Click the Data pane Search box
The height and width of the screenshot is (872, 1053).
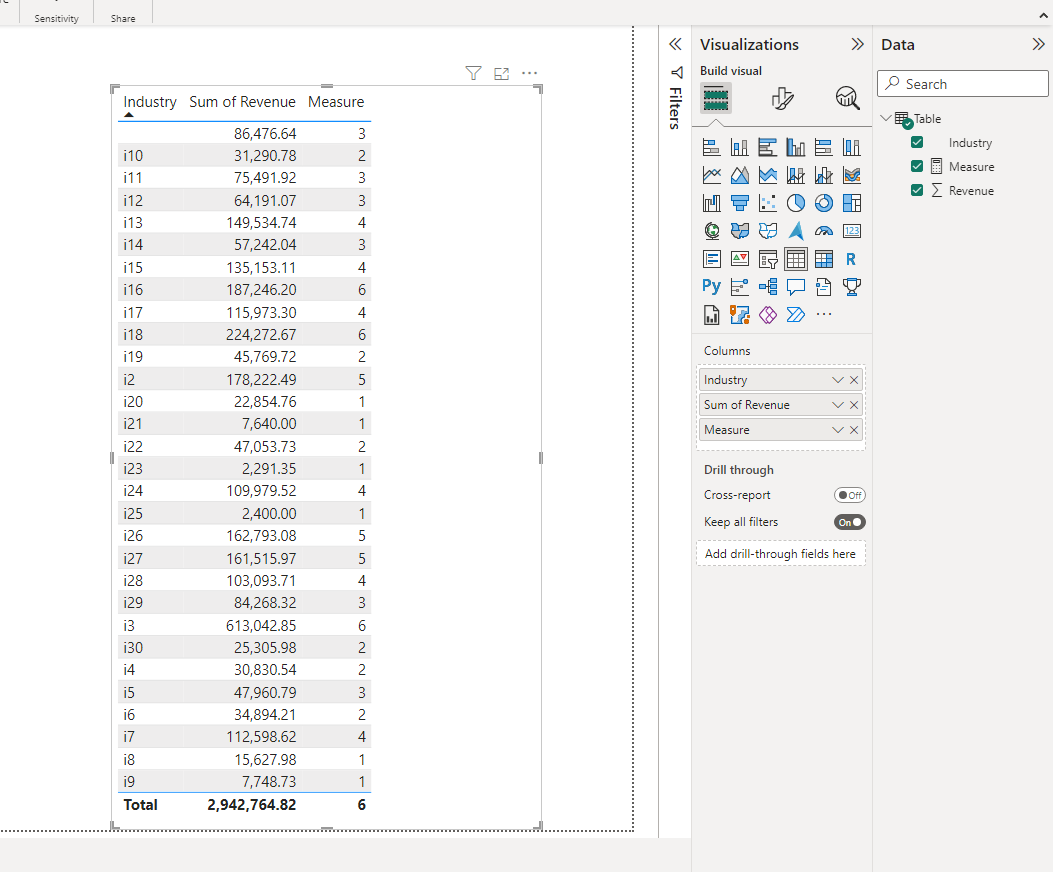962,84
